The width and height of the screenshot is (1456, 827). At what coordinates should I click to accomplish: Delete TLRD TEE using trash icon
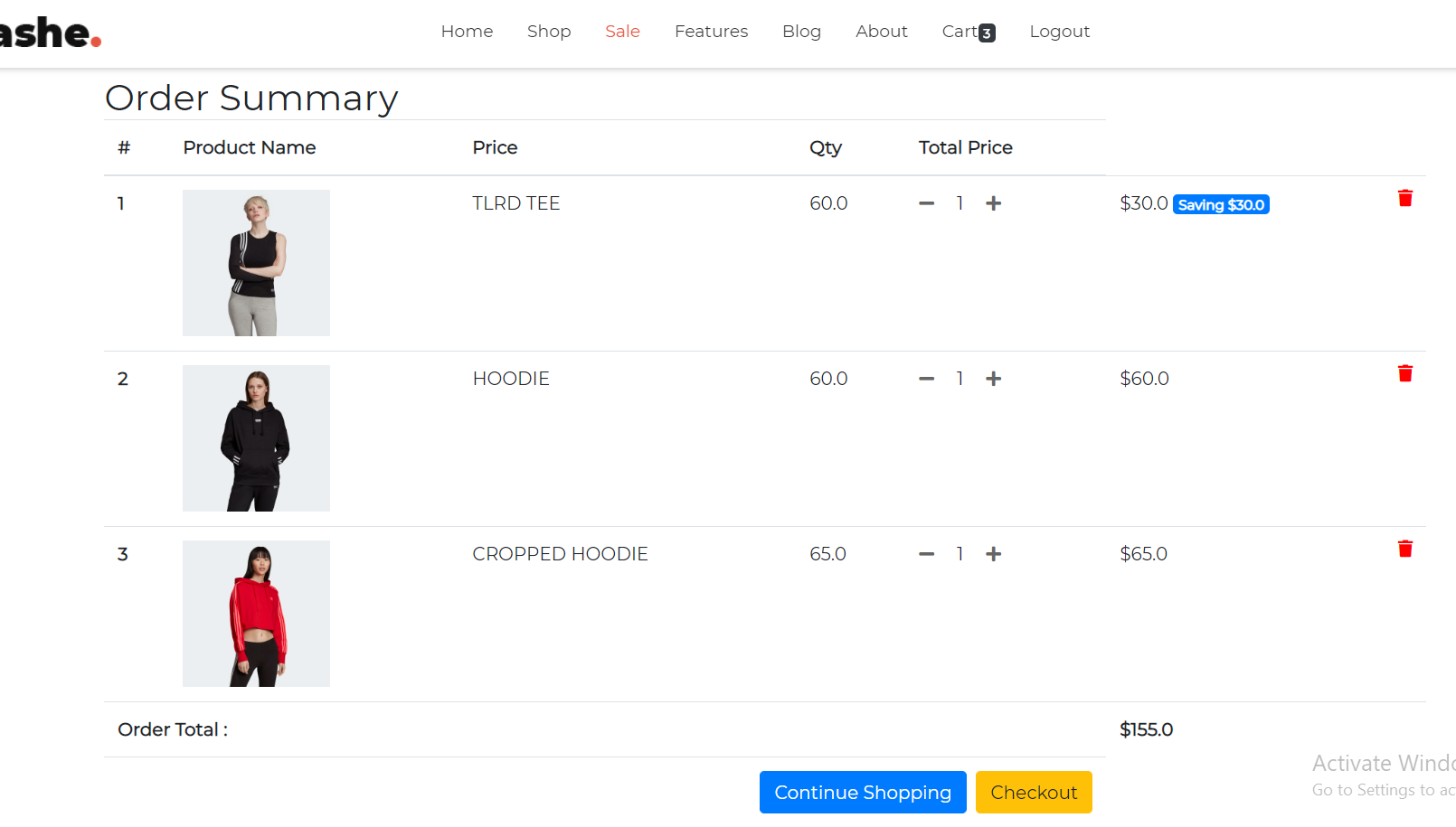[x=1405, y=198]
